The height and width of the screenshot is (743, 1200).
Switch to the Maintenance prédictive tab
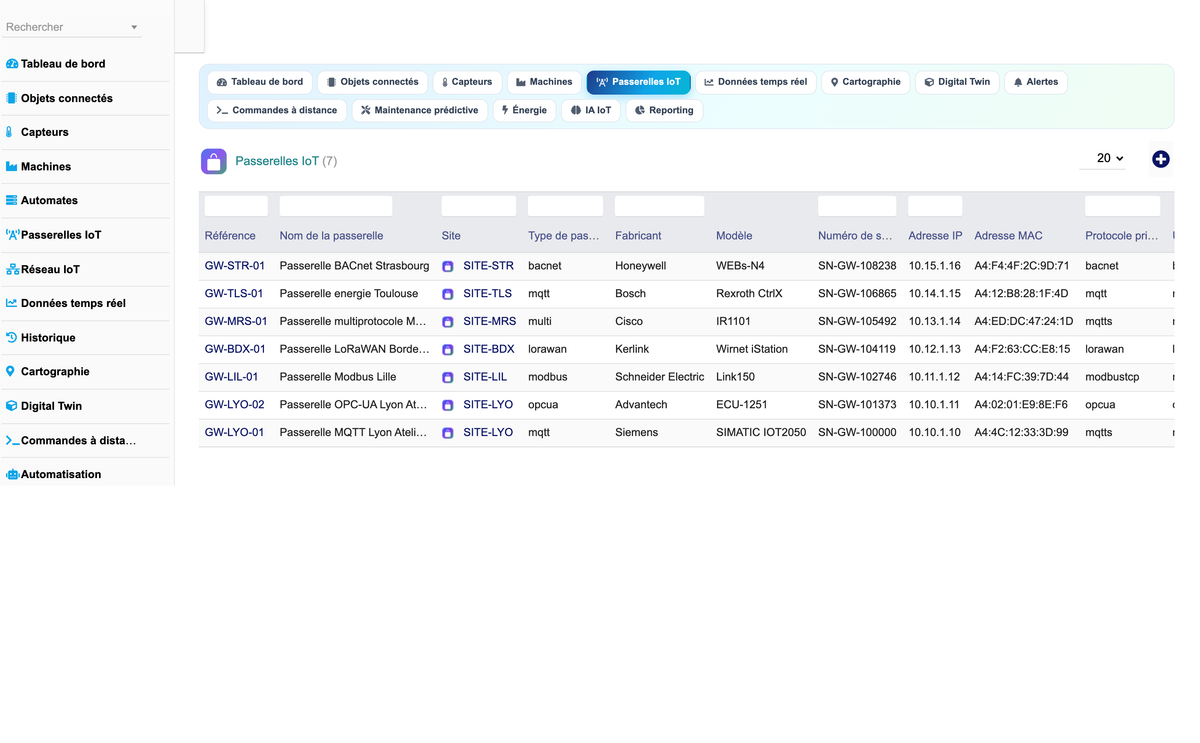(x=420, y=110)
